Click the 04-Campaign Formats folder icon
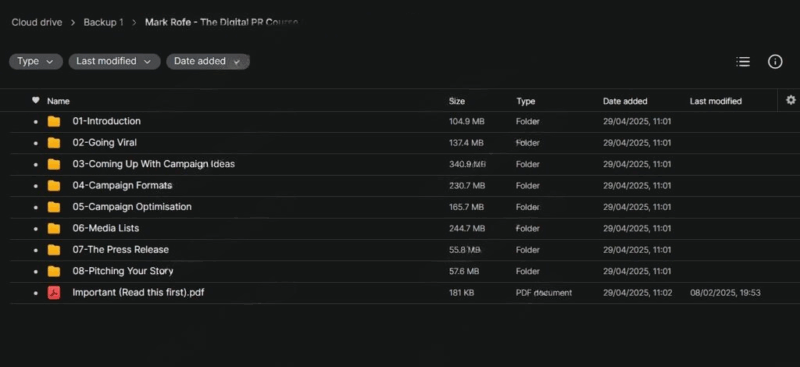The width and height of the screenshot is (800, 367). tap(54, 186)
